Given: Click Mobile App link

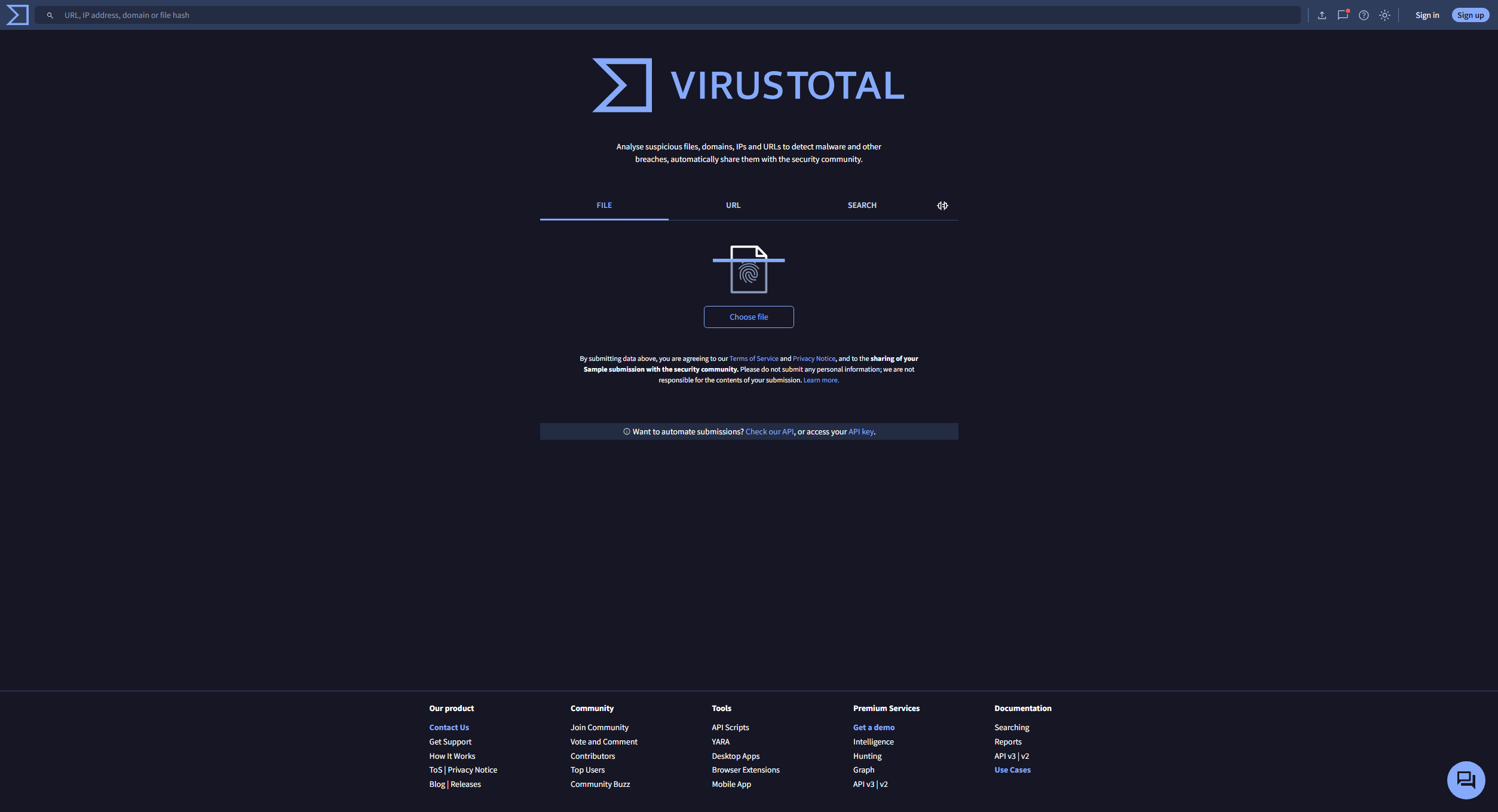Looking at the screenshot, I should tap(731, 784).
